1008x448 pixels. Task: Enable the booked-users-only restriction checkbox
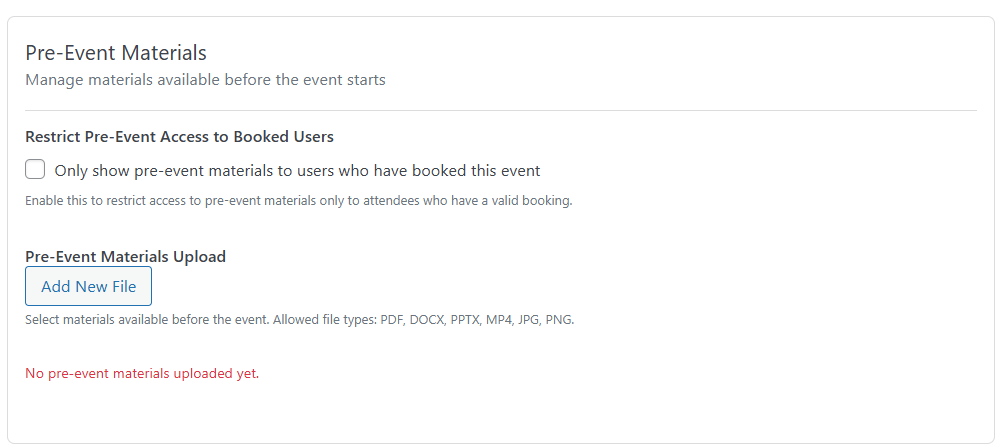35,169
